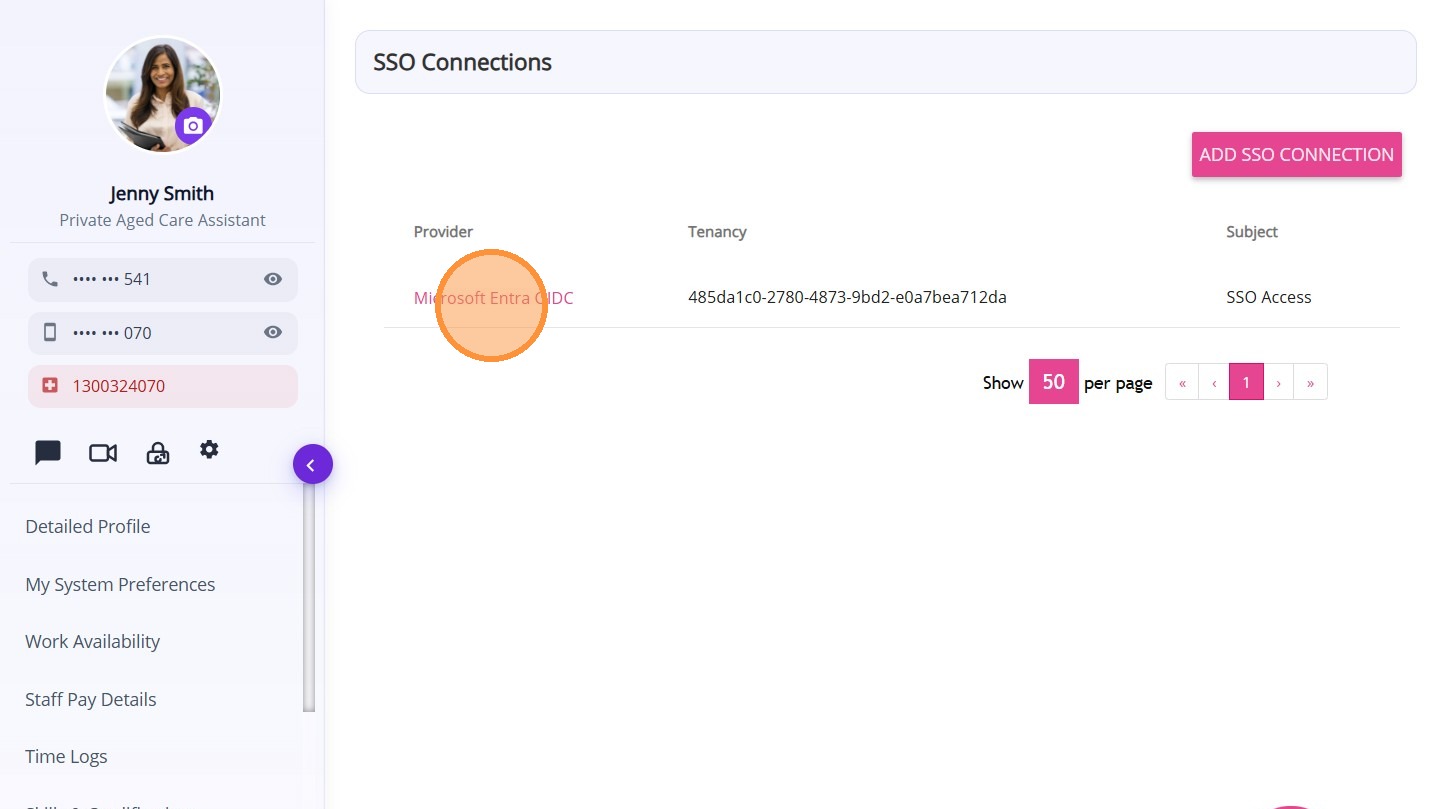Open the chat messages icon

pos(48,453)
